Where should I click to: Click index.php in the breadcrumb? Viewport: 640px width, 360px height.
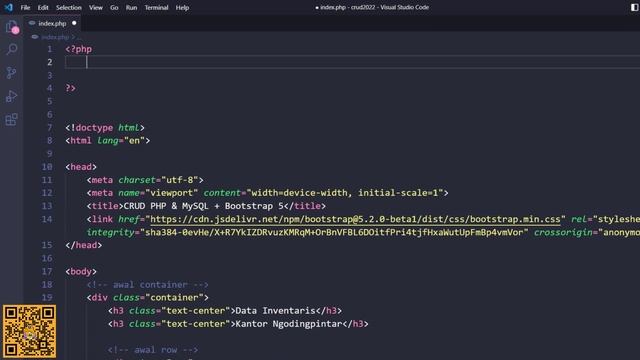[55, 37]
